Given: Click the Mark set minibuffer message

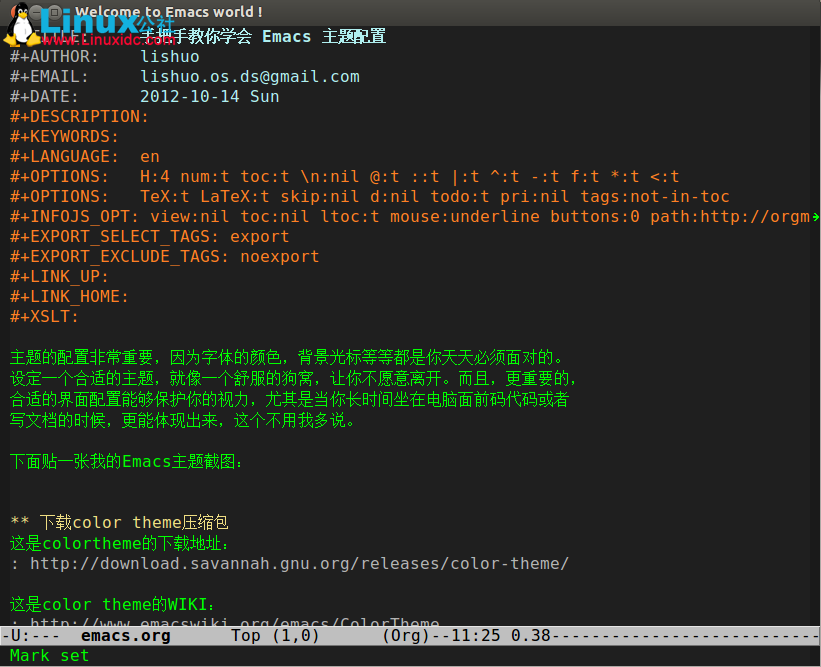Looking at the screenshot, I should click(49, 655).
